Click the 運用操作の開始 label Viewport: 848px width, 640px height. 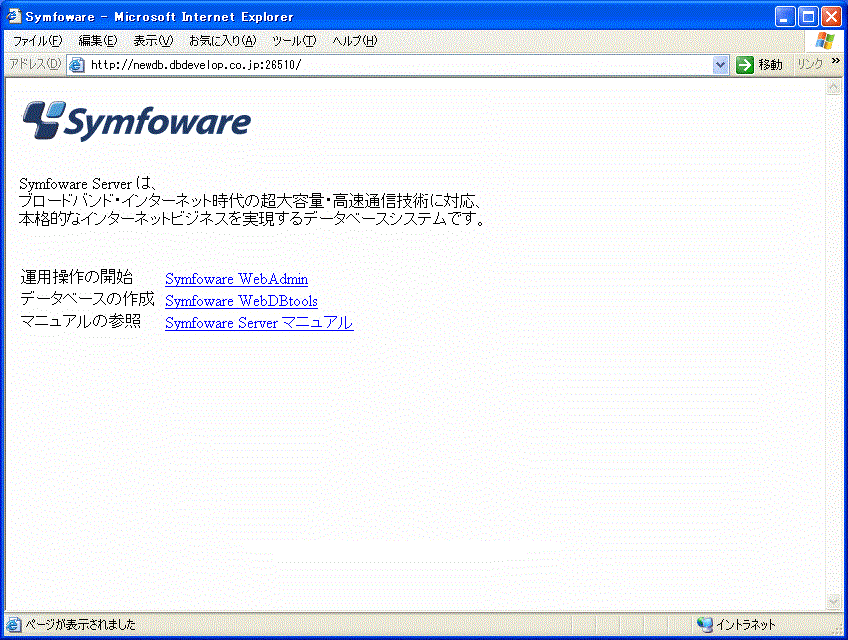(x=76, y=277)
